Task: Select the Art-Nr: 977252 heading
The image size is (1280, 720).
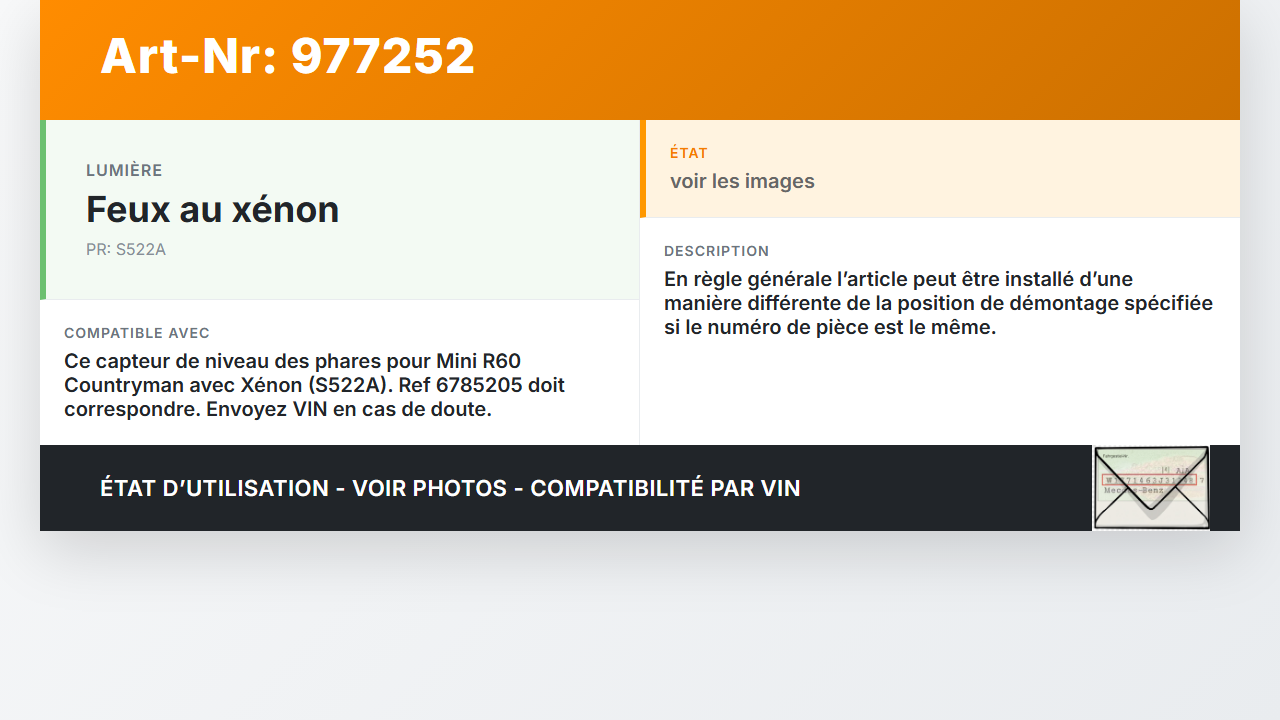Action: coord(288,56)
